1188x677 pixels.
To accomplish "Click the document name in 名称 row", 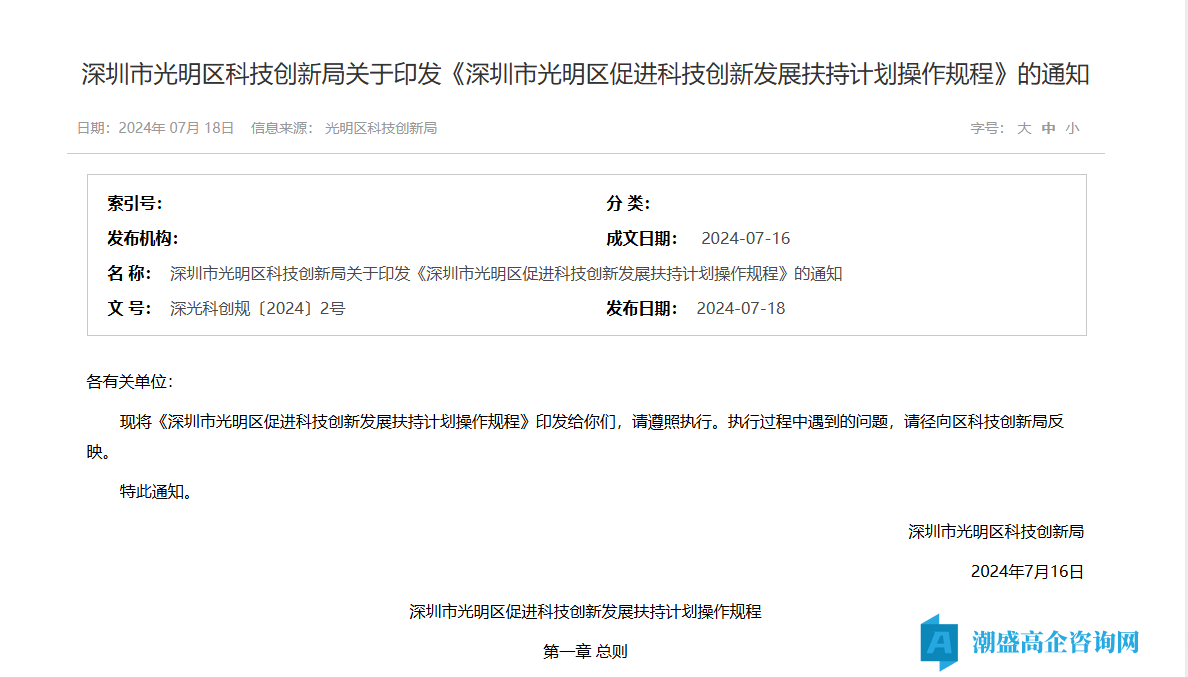I will (506, 273).
